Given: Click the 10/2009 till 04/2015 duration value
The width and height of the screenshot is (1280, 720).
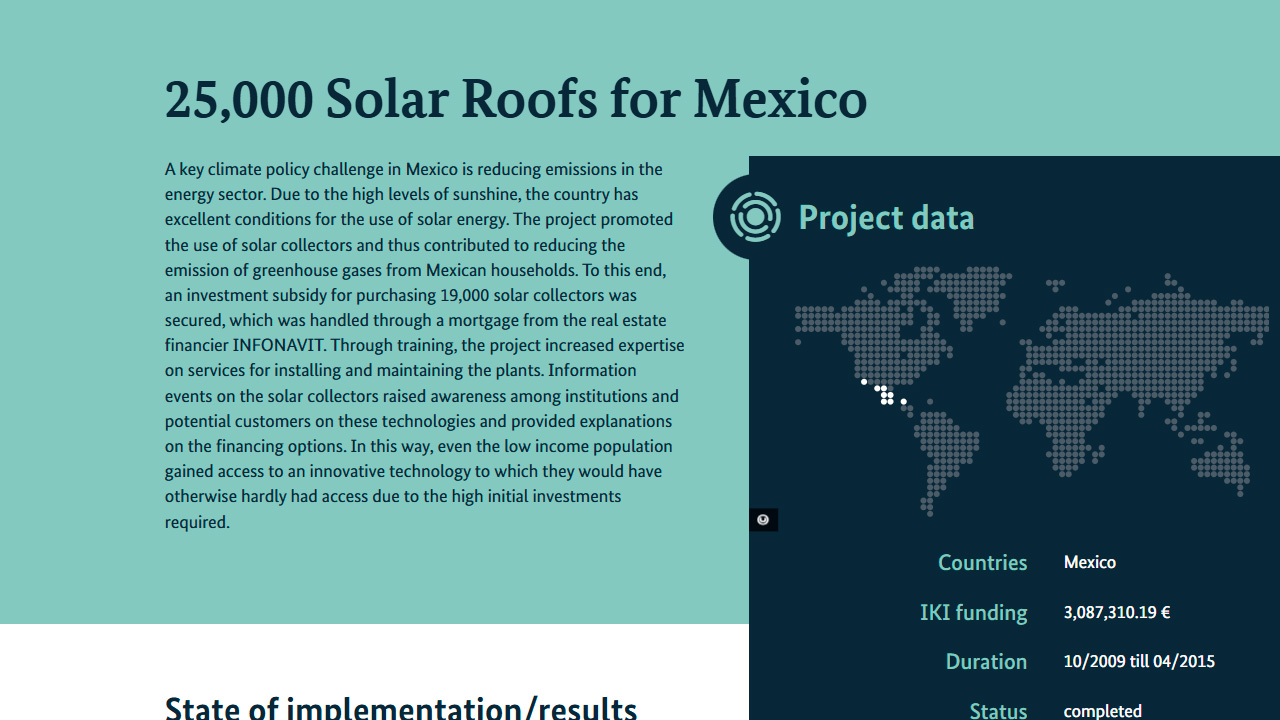Looking at the screenshot, I should coord(1139,662).
